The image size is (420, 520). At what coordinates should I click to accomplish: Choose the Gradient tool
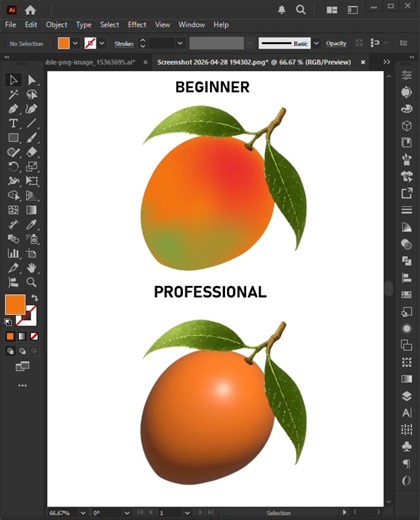point(32,210)
